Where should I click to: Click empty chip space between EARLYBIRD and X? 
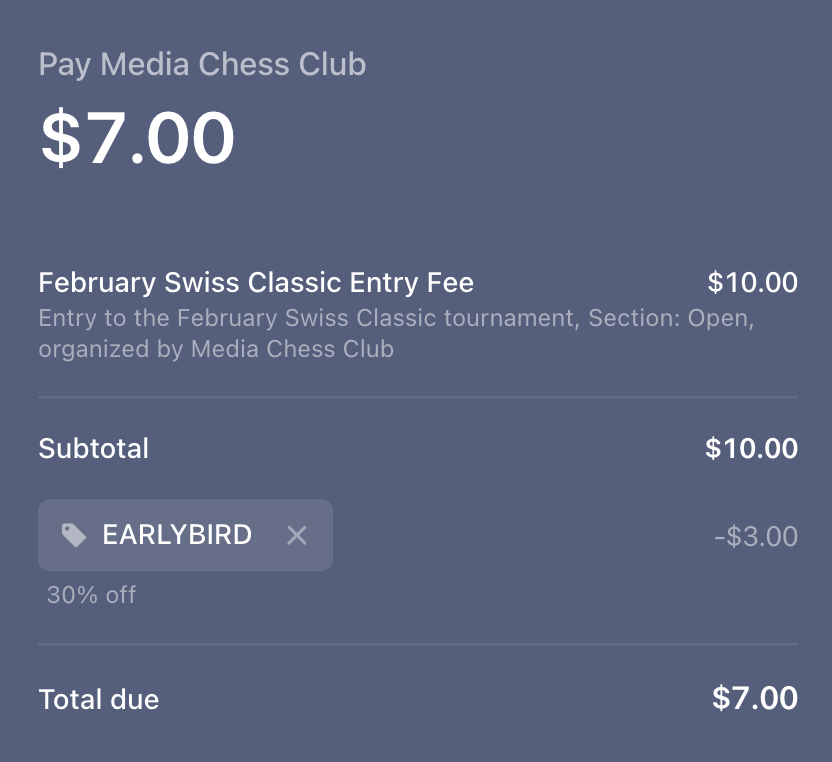[268, 535]
